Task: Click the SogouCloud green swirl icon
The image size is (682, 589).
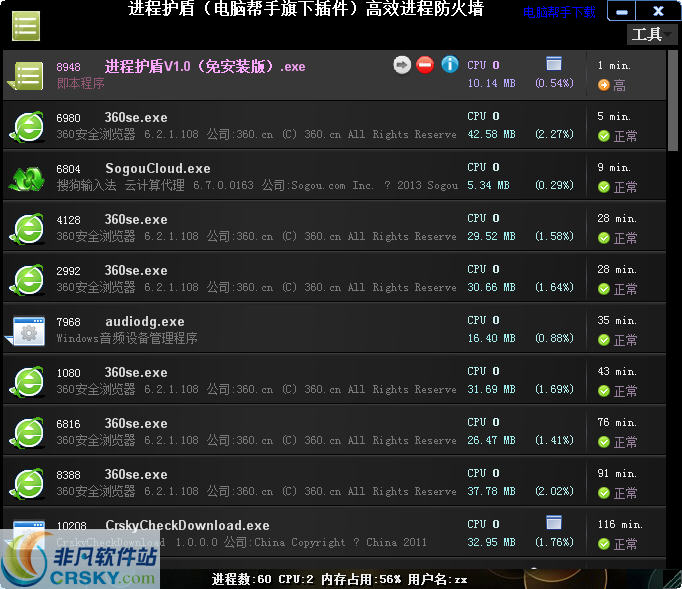Action: coord(27,178)
